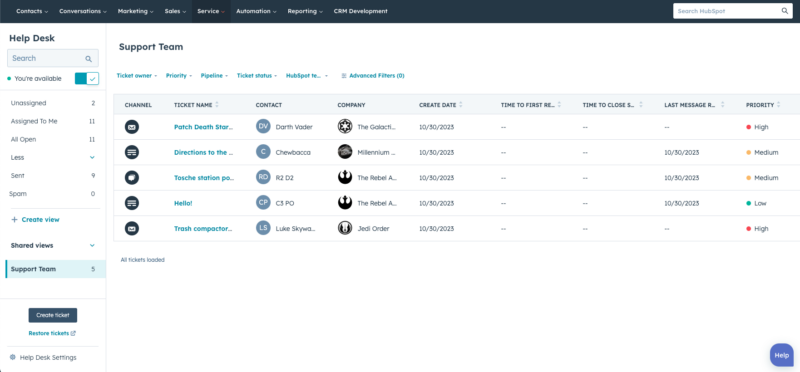This screenshot has width=800, height=372.
Task: Click the chat channel icon for Tosche station ticket
Action: click(132, 178)
